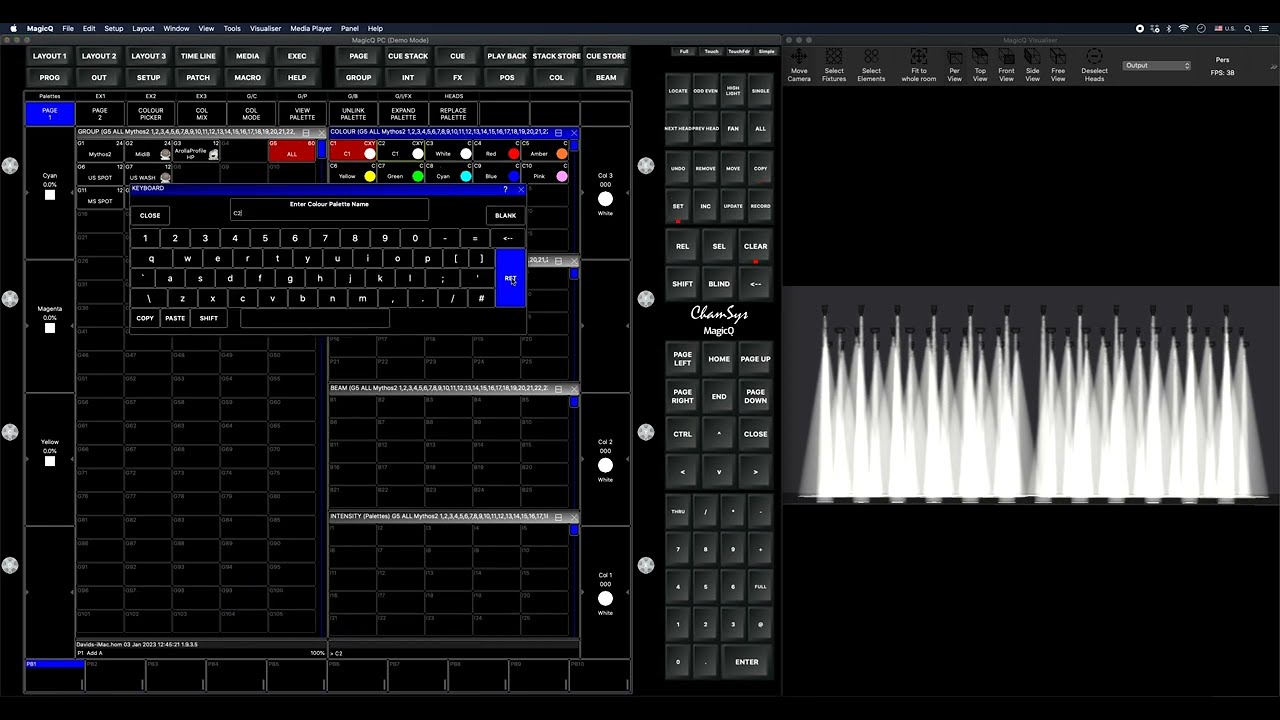Switch Visualiser to Free View
The height and width of the screenshot is (720, 1280).
click(1058, 66)
